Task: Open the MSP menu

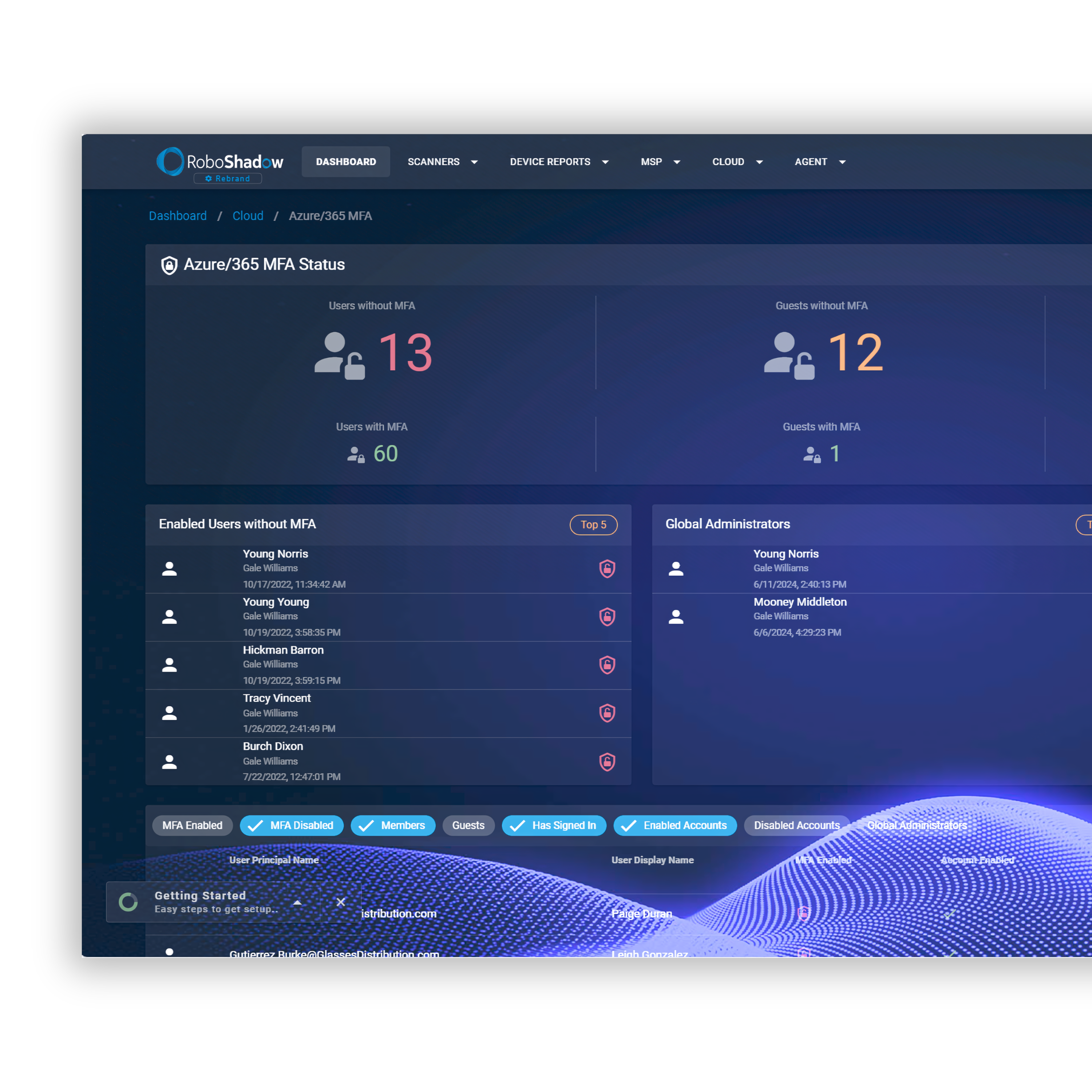Action: [x=651, y=162]
